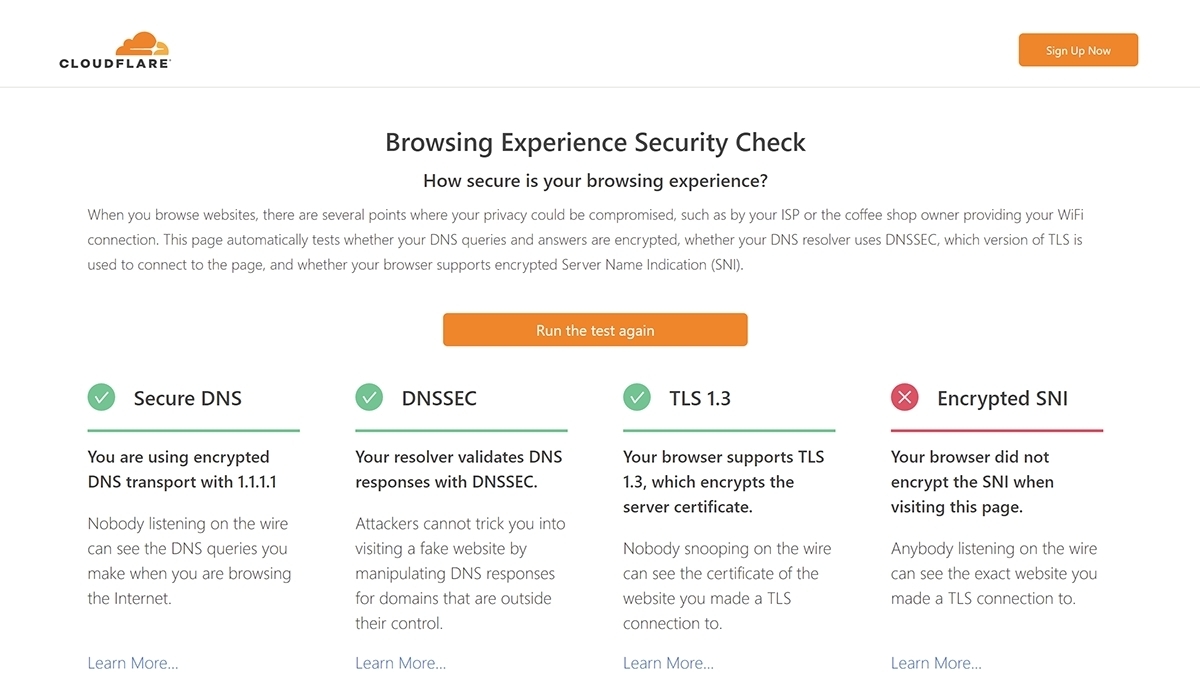Open Learn More under DNSSEC
Viewport: 1200px width, 675px height.
401,663
